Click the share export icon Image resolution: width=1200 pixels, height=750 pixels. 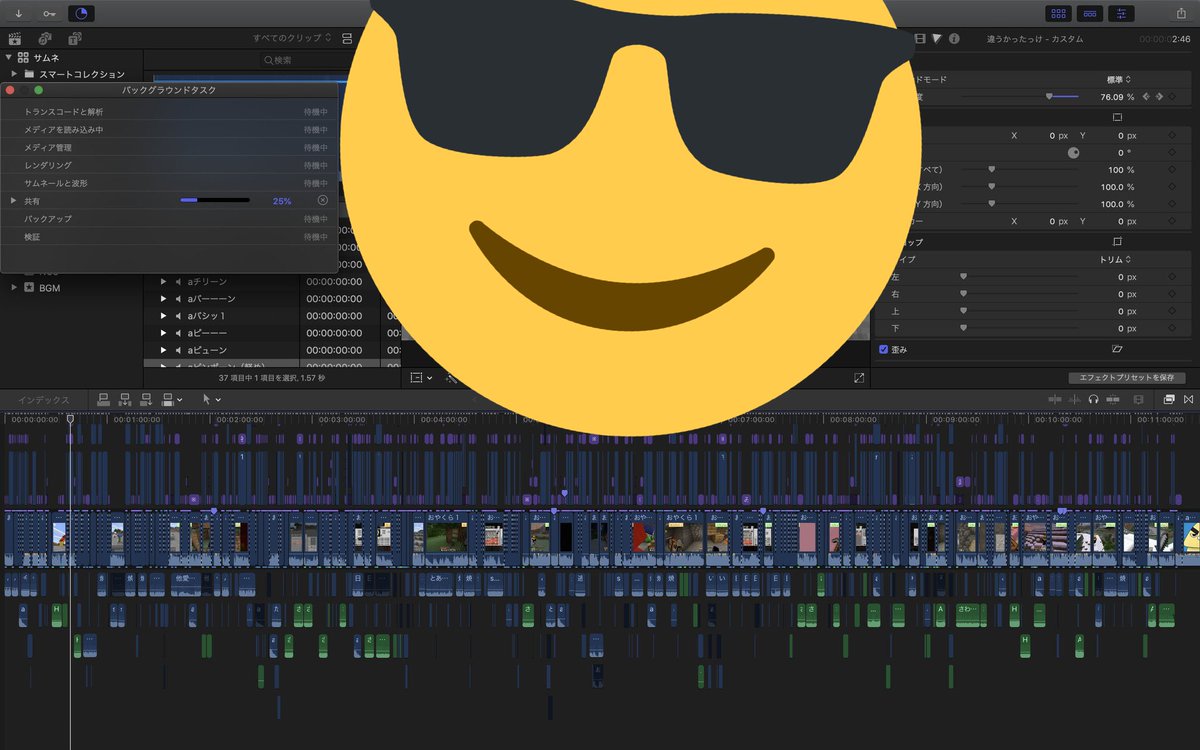(x=1183, y=13)
